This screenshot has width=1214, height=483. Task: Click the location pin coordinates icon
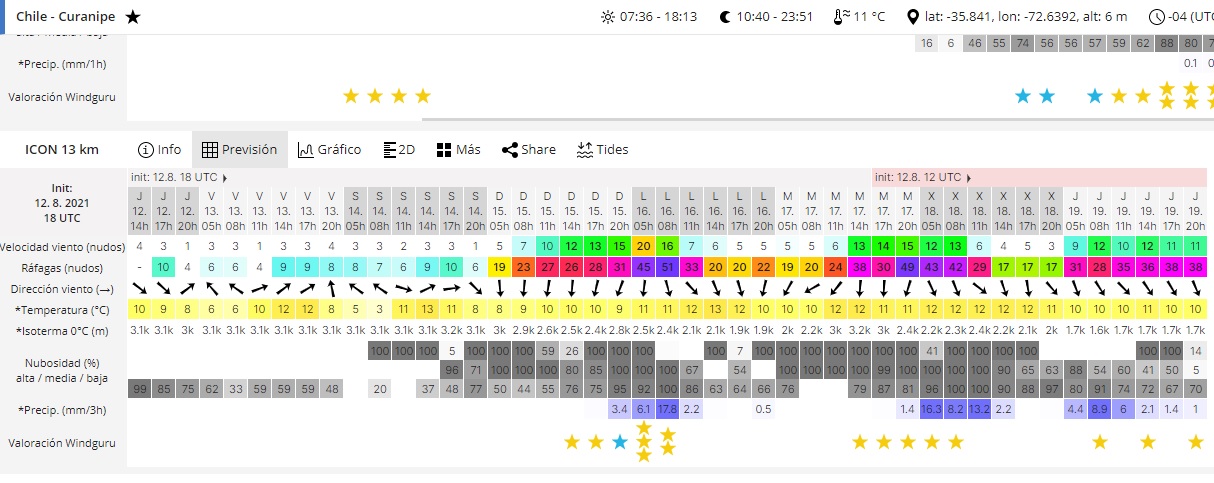[x=912, y=17]
